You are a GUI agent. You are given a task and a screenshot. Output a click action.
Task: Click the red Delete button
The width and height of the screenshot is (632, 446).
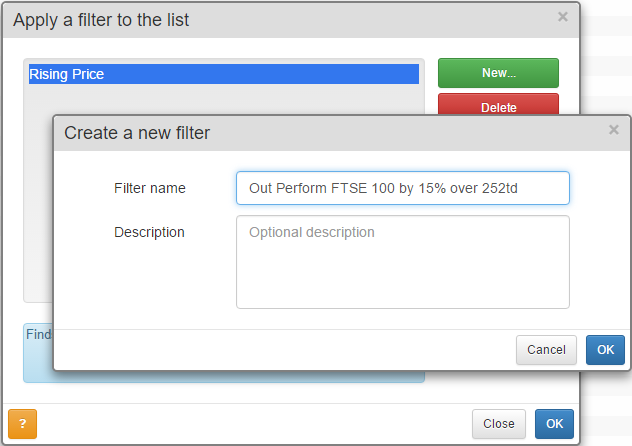click(498, 104)
